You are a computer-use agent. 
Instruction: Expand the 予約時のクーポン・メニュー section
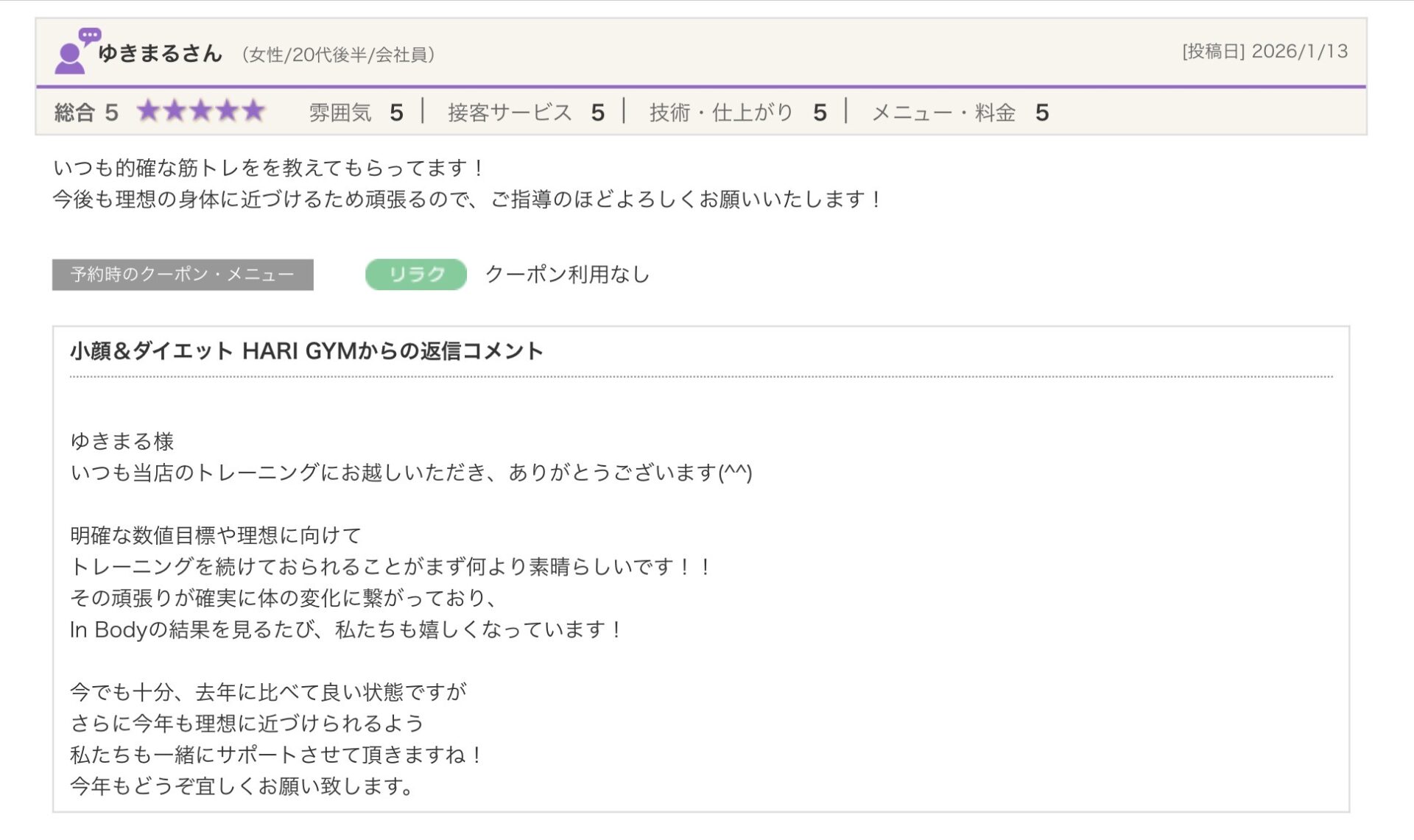182,273
